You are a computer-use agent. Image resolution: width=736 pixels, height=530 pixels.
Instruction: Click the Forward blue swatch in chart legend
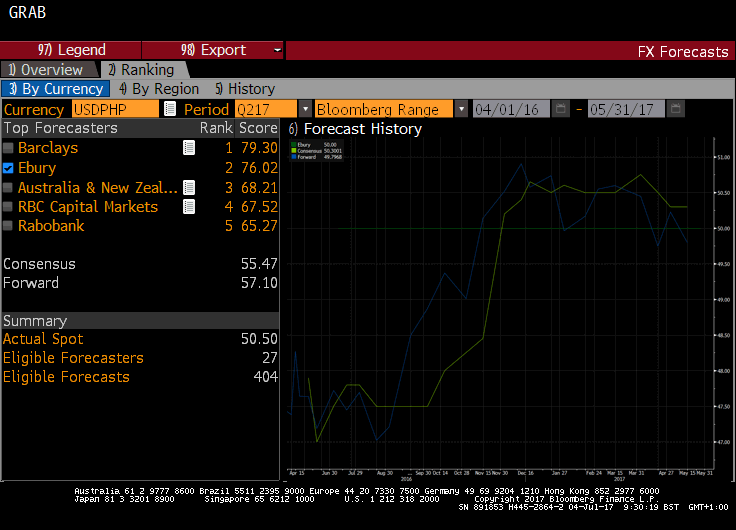coord(294,157)
